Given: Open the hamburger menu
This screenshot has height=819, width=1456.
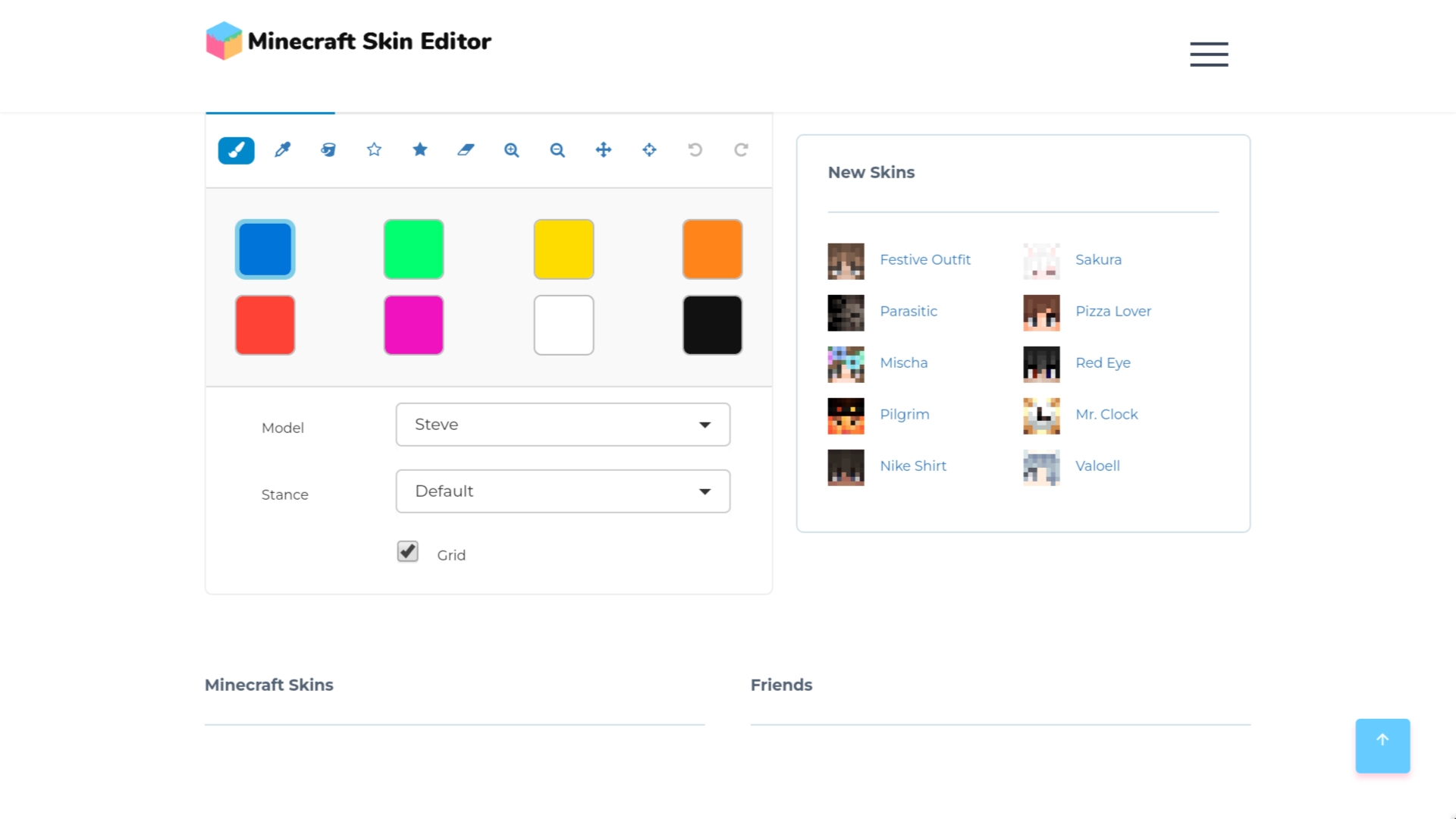Looking at the screenshot, I should 1209,55.
